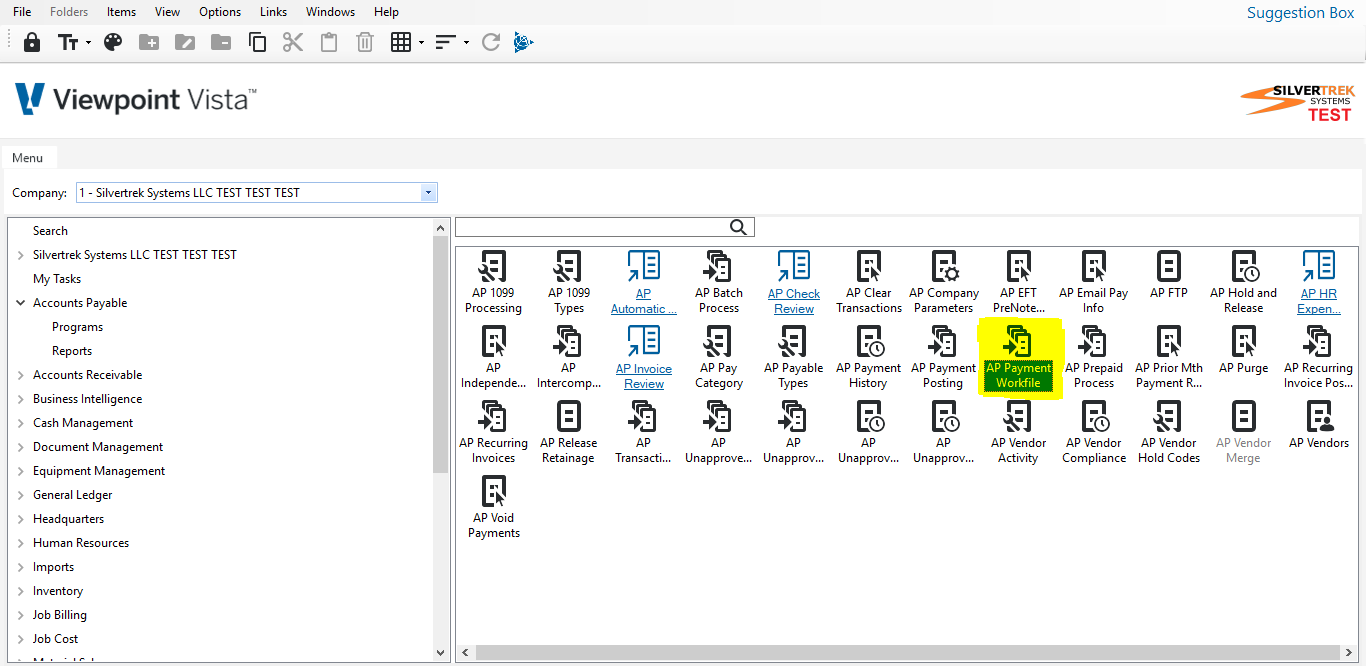1366x666 pixels.
Task: Open the highlighted AP Payment Workfile
Action: (x=1018, y=358)
